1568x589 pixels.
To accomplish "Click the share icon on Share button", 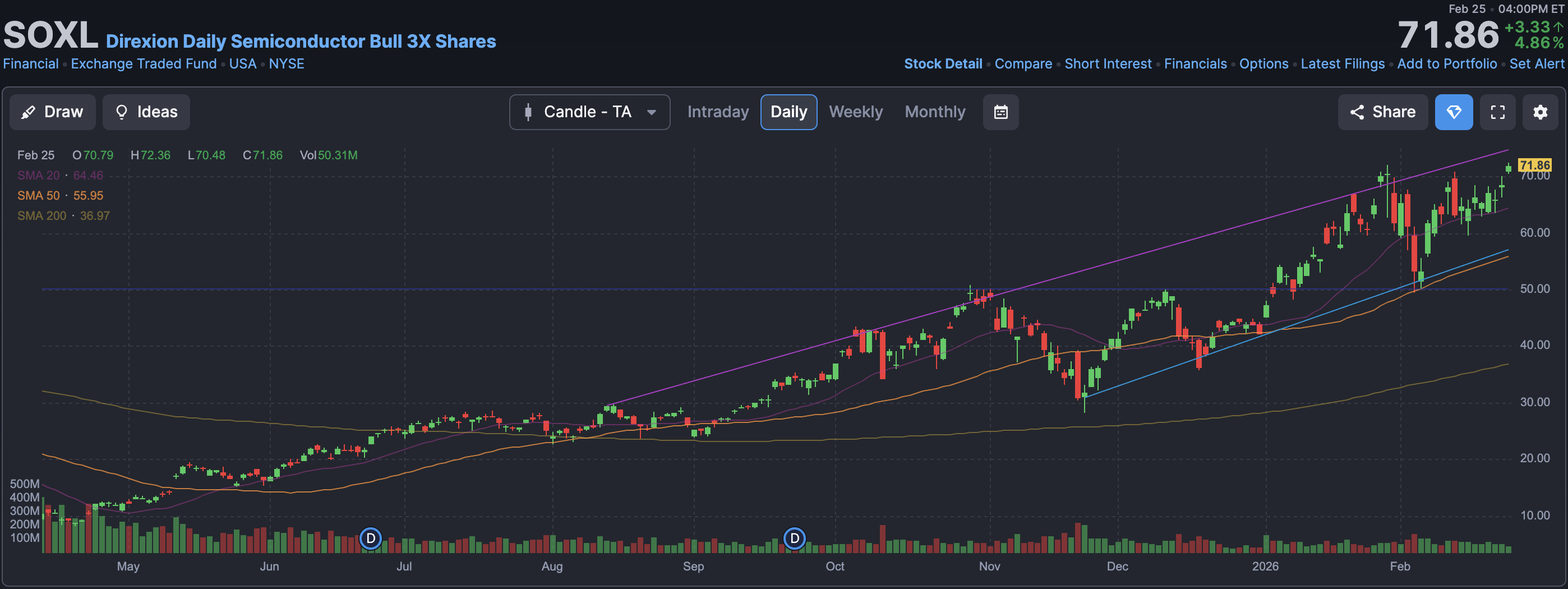I will pos(1357,112).
